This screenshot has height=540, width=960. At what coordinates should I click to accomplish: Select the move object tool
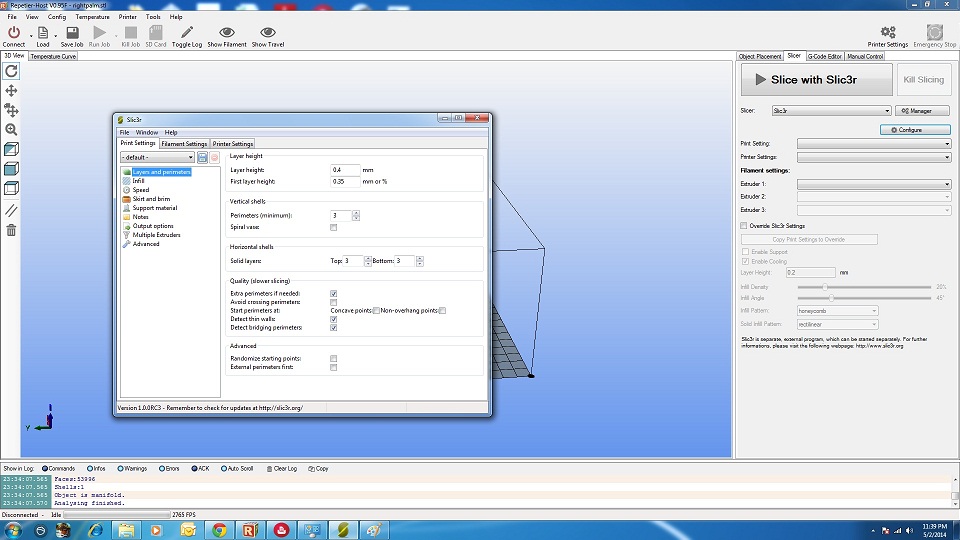(11, 110)
